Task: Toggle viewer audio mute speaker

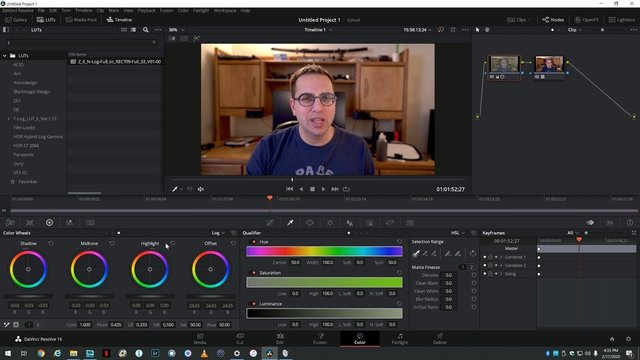Action: (201, 189)
